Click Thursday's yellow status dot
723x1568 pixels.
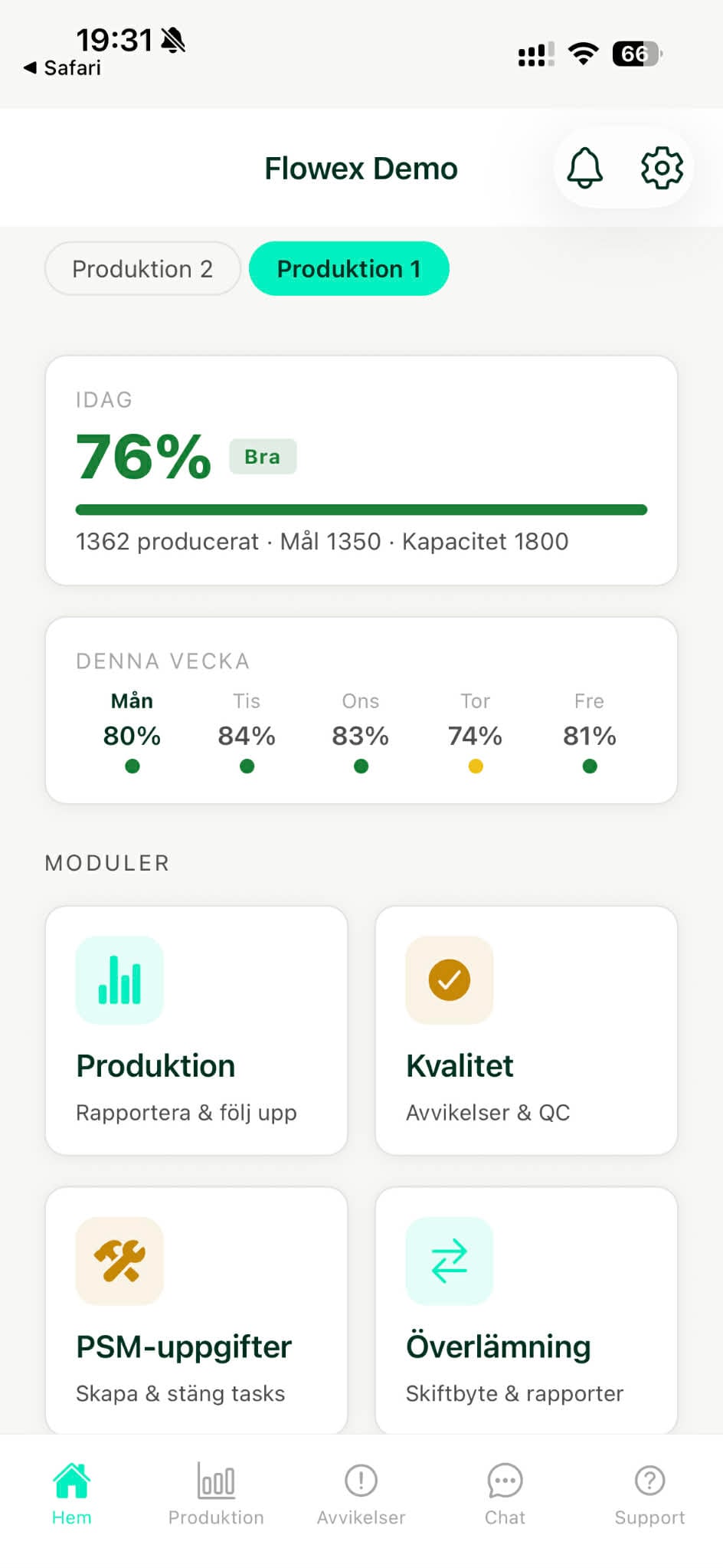475,766
